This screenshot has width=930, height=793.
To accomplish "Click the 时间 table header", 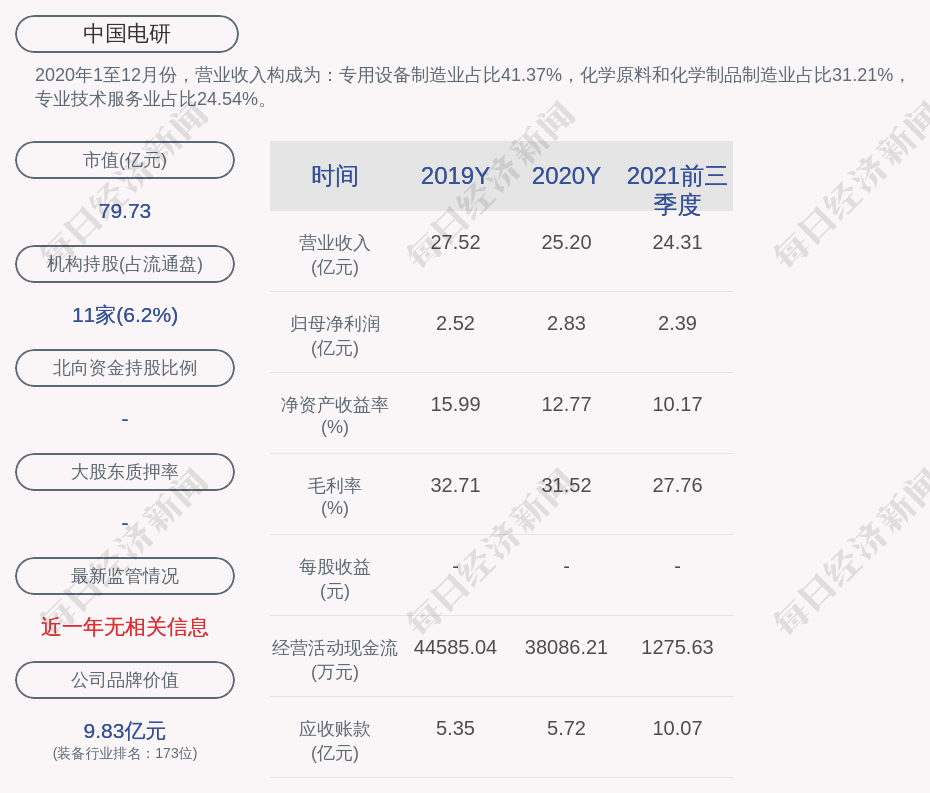I will [x=335, y=176].
